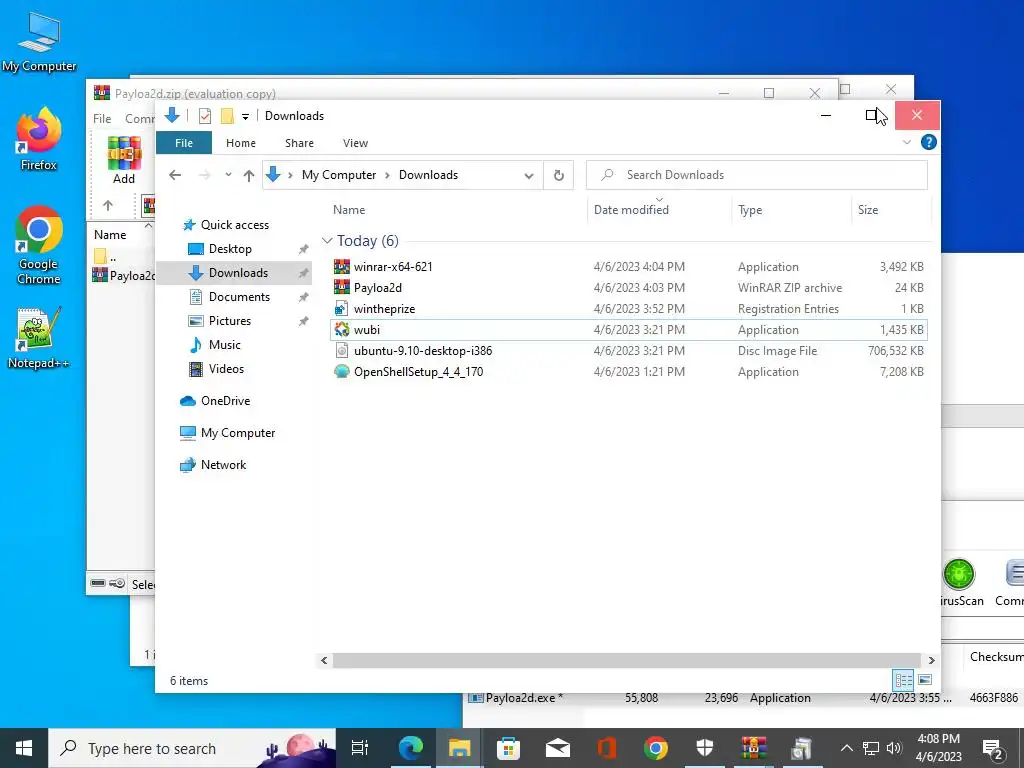The image size is (1024, 768).
Task: Select Desktop in navigation pane
Action: click(x=230, y=249)
